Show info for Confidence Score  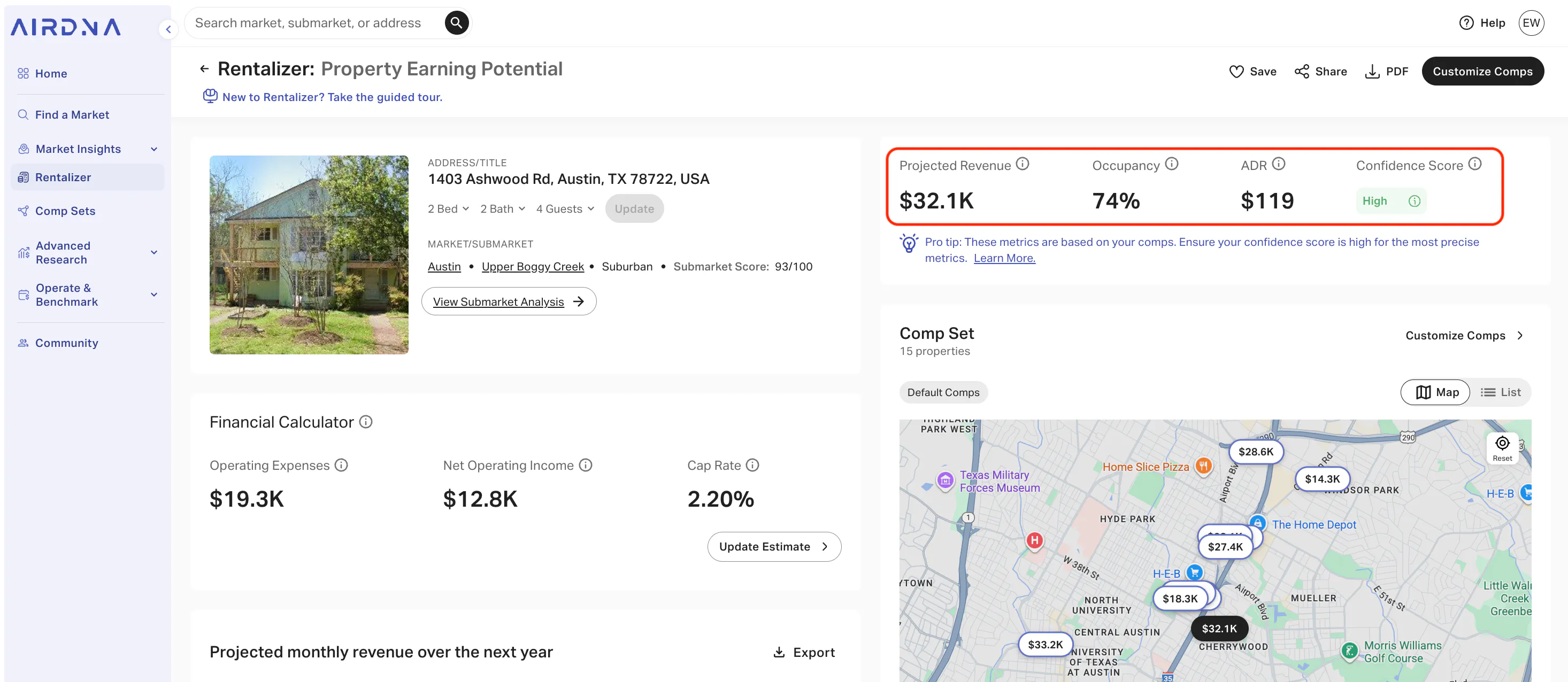coord(1475,164)
